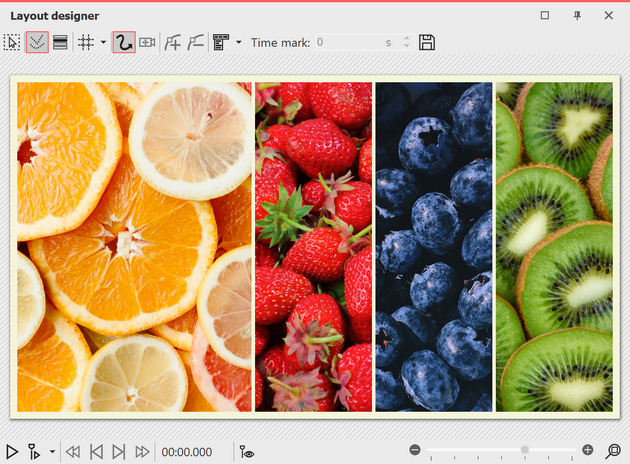Click the camera pan icon
Viewport: 630px width, 464px height.
pos(148,42)
